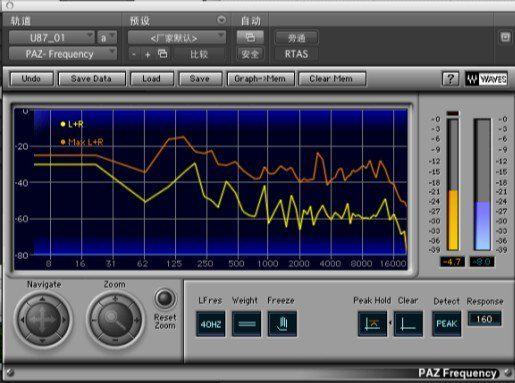Click the L+R legend entry
Image resolution: width=515 pixels, height=383 pixels.
click(x=72, y=124)
